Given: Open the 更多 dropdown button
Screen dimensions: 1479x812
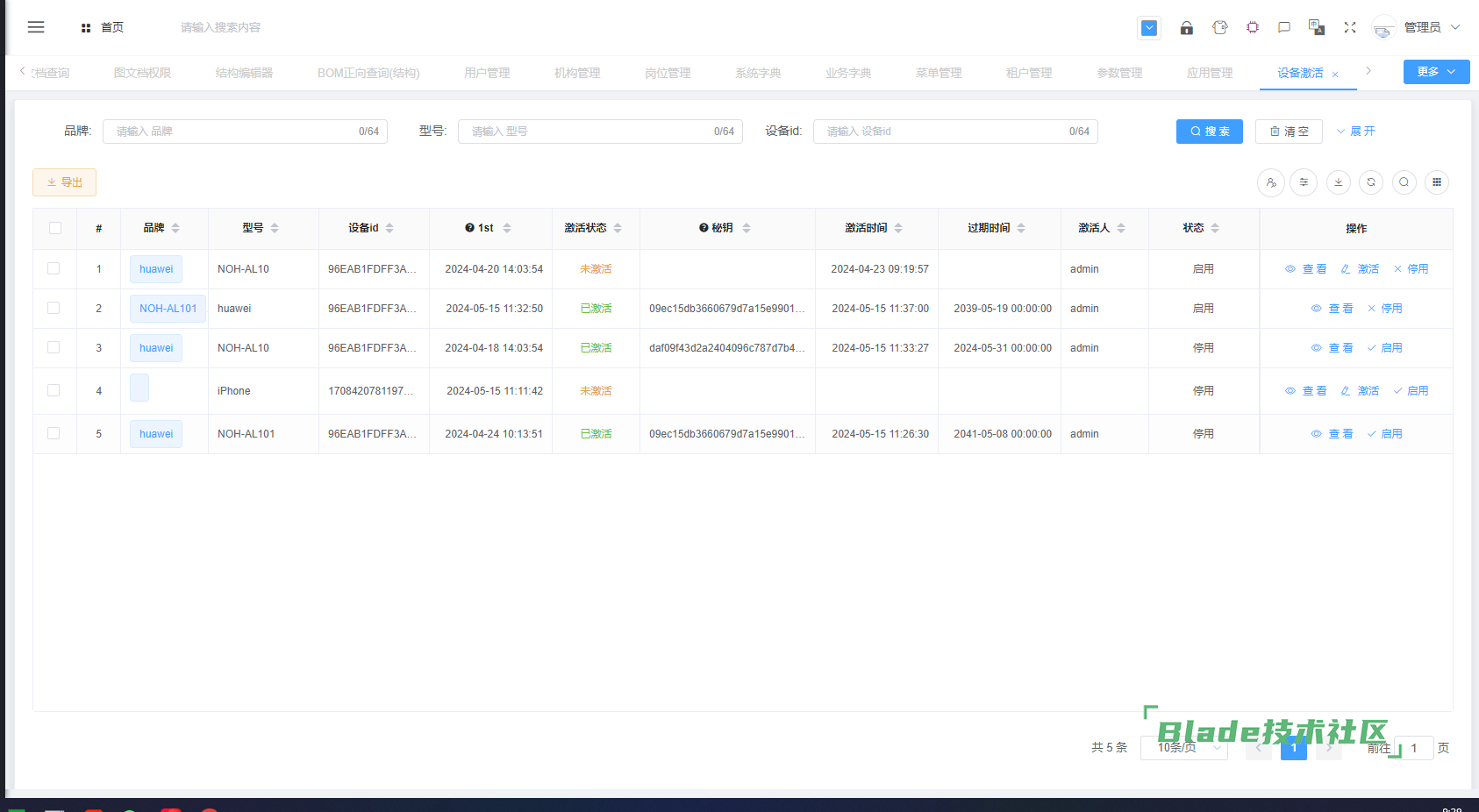Looking at the screenshot, I should (1436, 72).
